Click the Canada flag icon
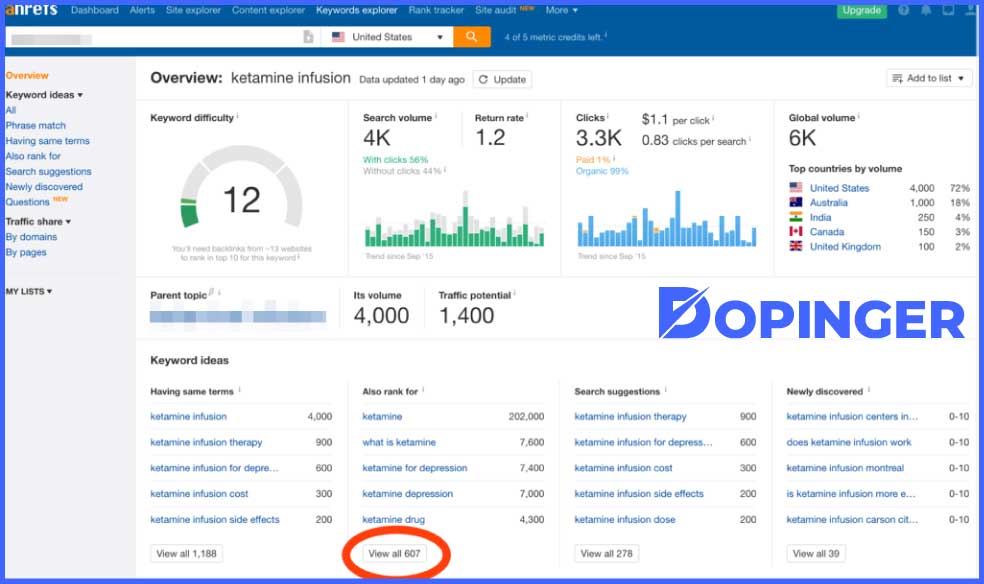 pyautogui.click(x=796, y=231)
